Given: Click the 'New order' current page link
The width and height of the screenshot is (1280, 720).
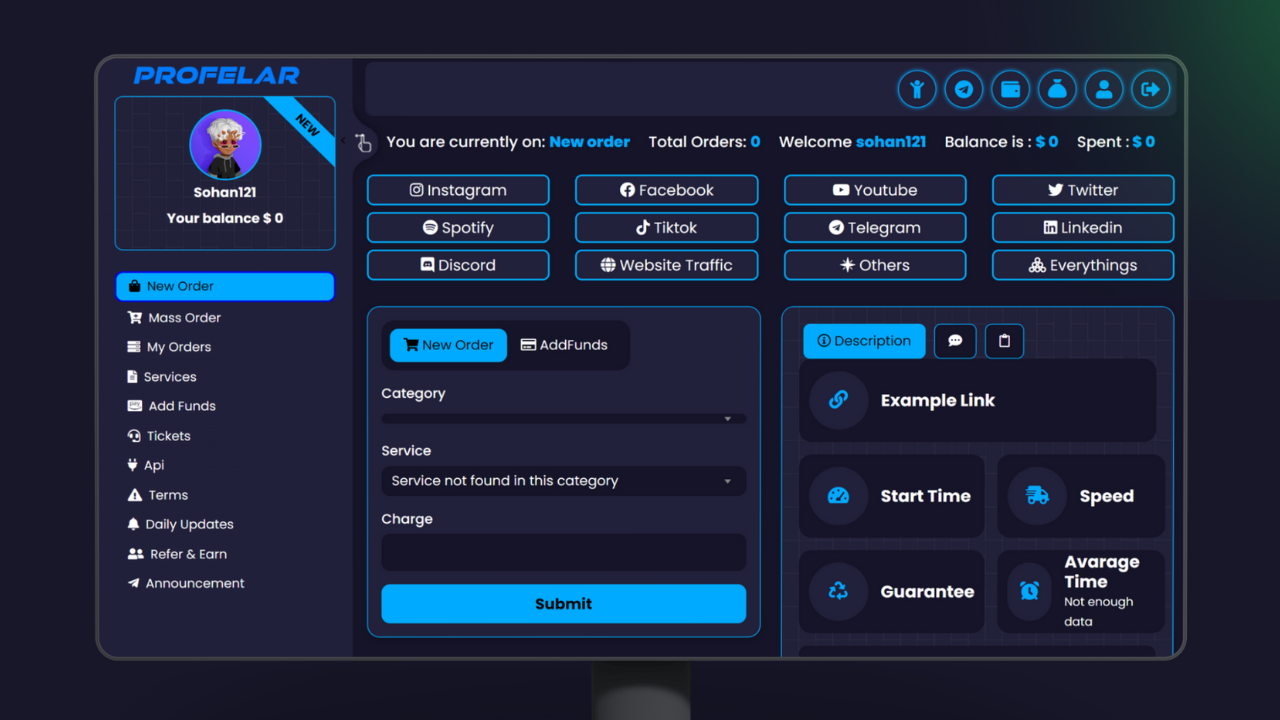Looking at the screenshot, I should coord(590,142).
